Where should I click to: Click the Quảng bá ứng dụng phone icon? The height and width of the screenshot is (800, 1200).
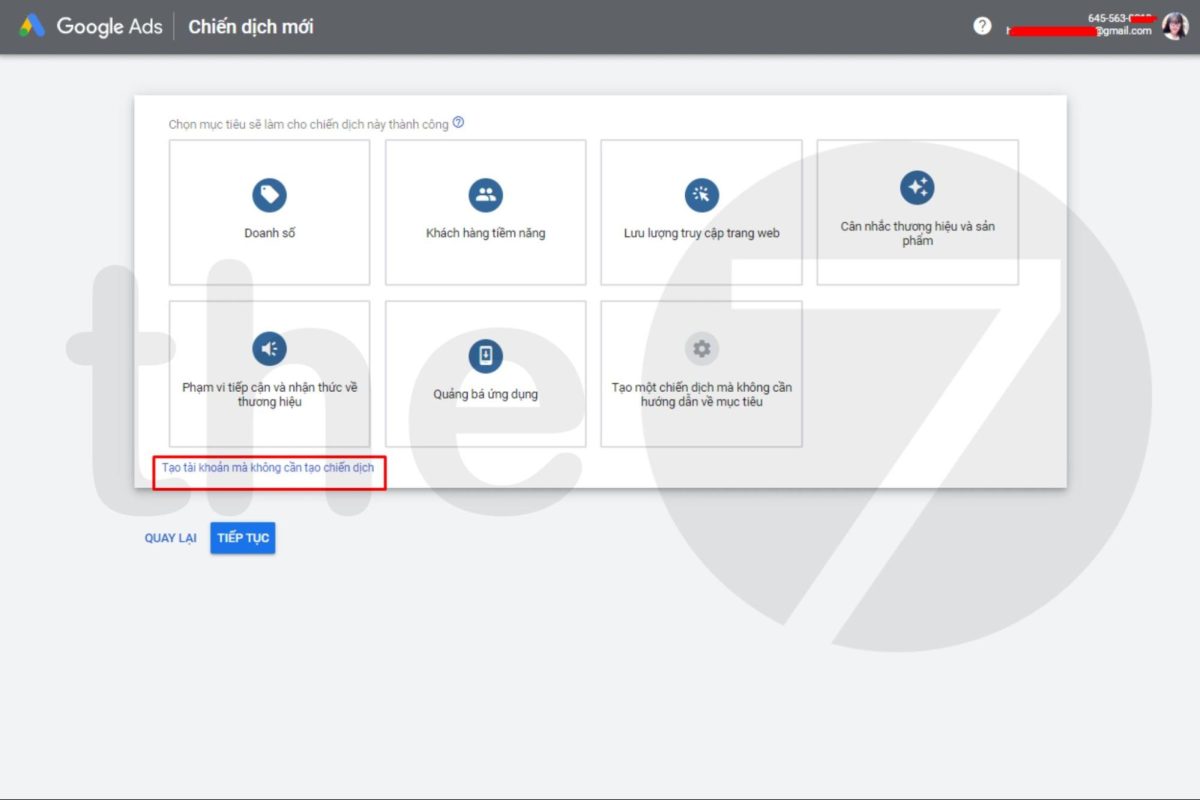click(485, 355)
